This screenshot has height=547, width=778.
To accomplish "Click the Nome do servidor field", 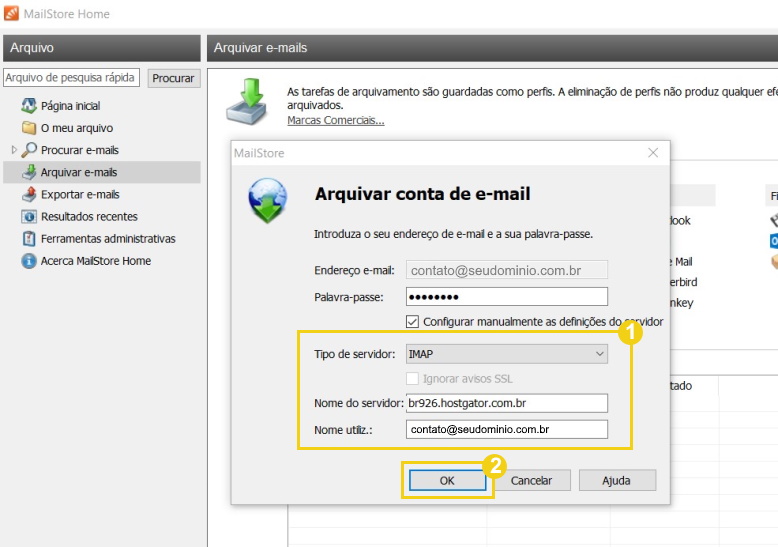I will pyautogui.click(x=507, y=403).
